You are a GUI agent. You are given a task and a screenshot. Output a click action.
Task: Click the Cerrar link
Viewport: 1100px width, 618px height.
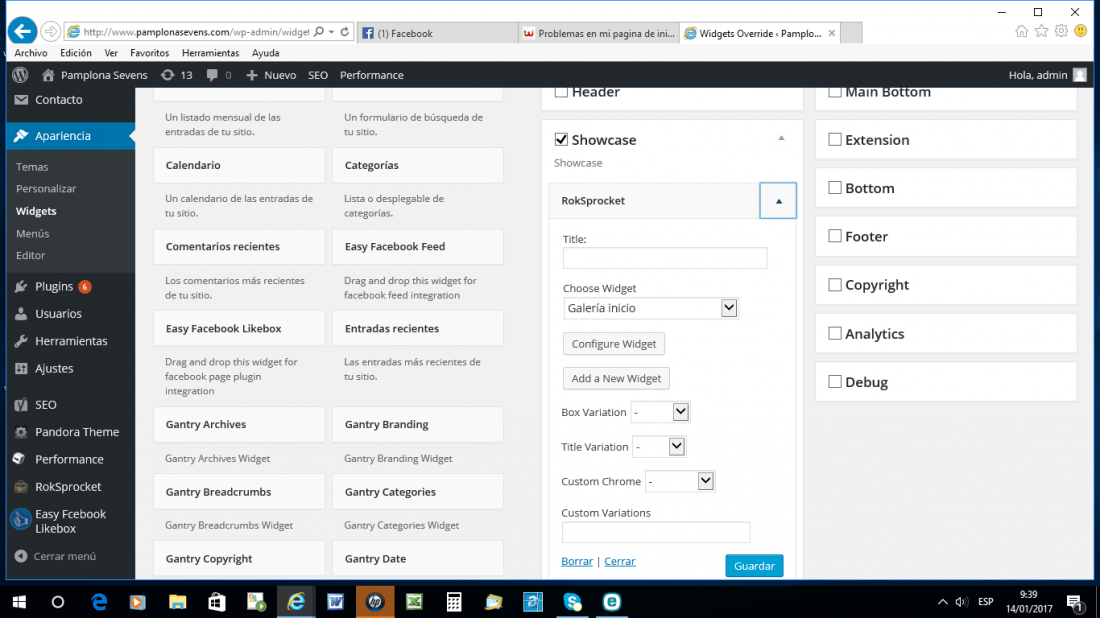[x=619, y=561]
